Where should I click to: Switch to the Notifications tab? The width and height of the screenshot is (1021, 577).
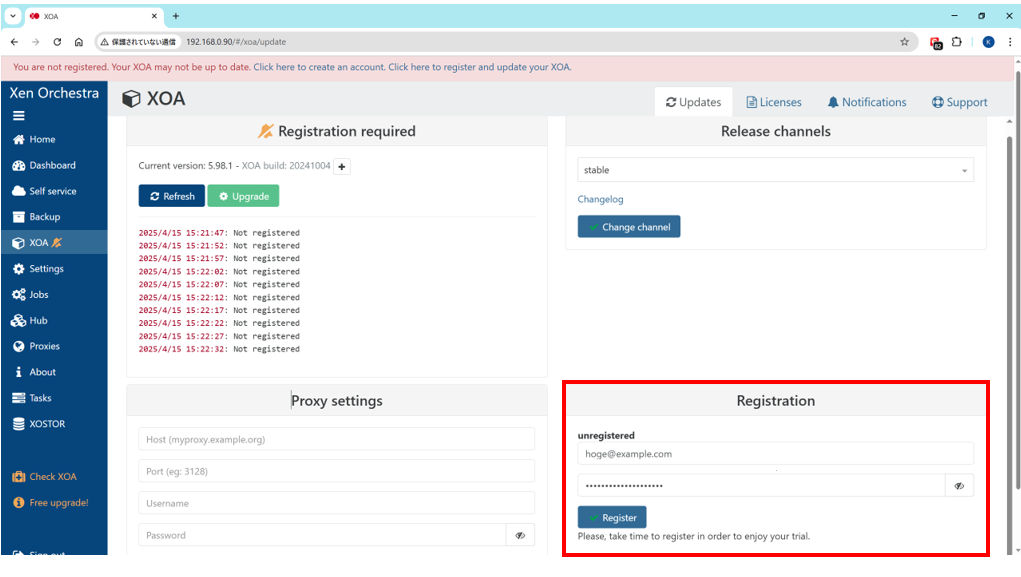[x=866, y=102]
